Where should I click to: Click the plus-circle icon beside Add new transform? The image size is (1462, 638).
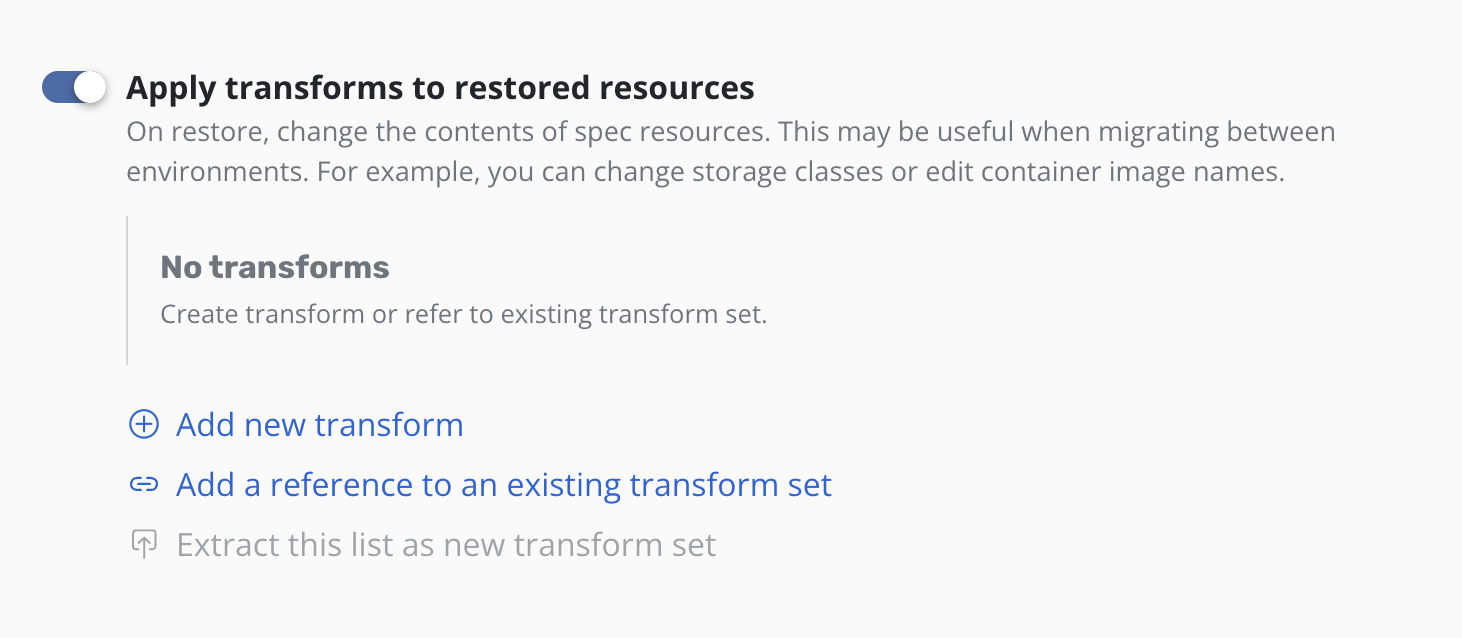(144, 424)
